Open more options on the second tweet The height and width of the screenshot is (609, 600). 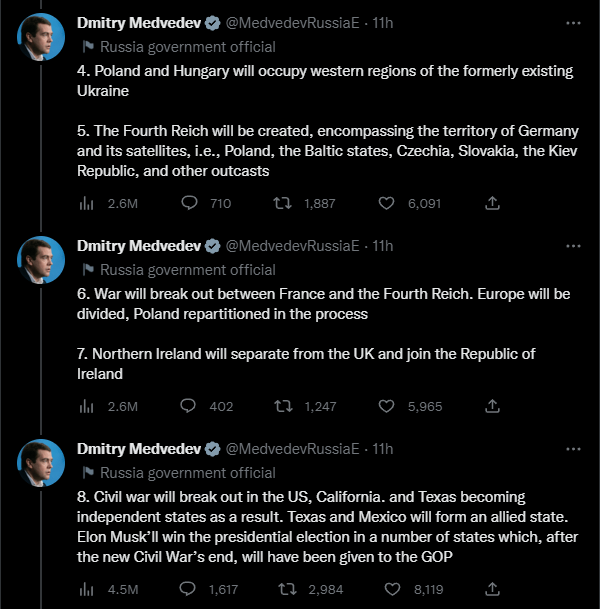572,246
